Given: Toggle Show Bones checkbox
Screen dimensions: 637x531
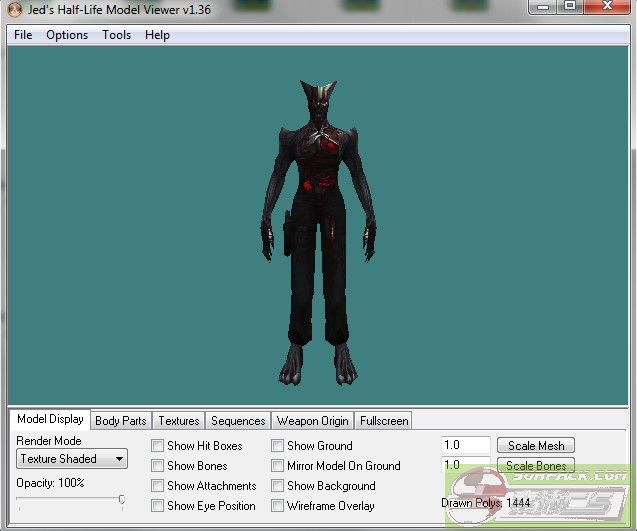Looking at the screenshot, I should pyautogui.click(x=158, y=466).
